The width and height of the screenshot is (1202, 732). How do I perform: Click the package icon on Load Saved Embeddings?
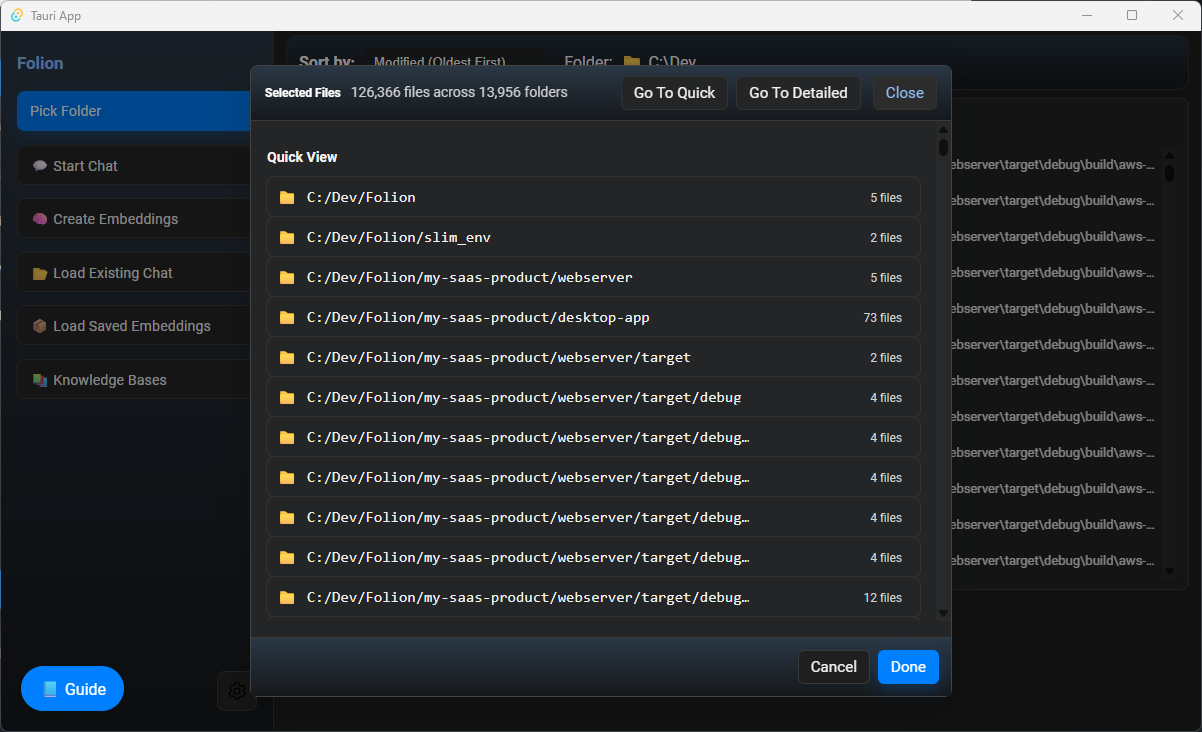click(x=40, y=326)
